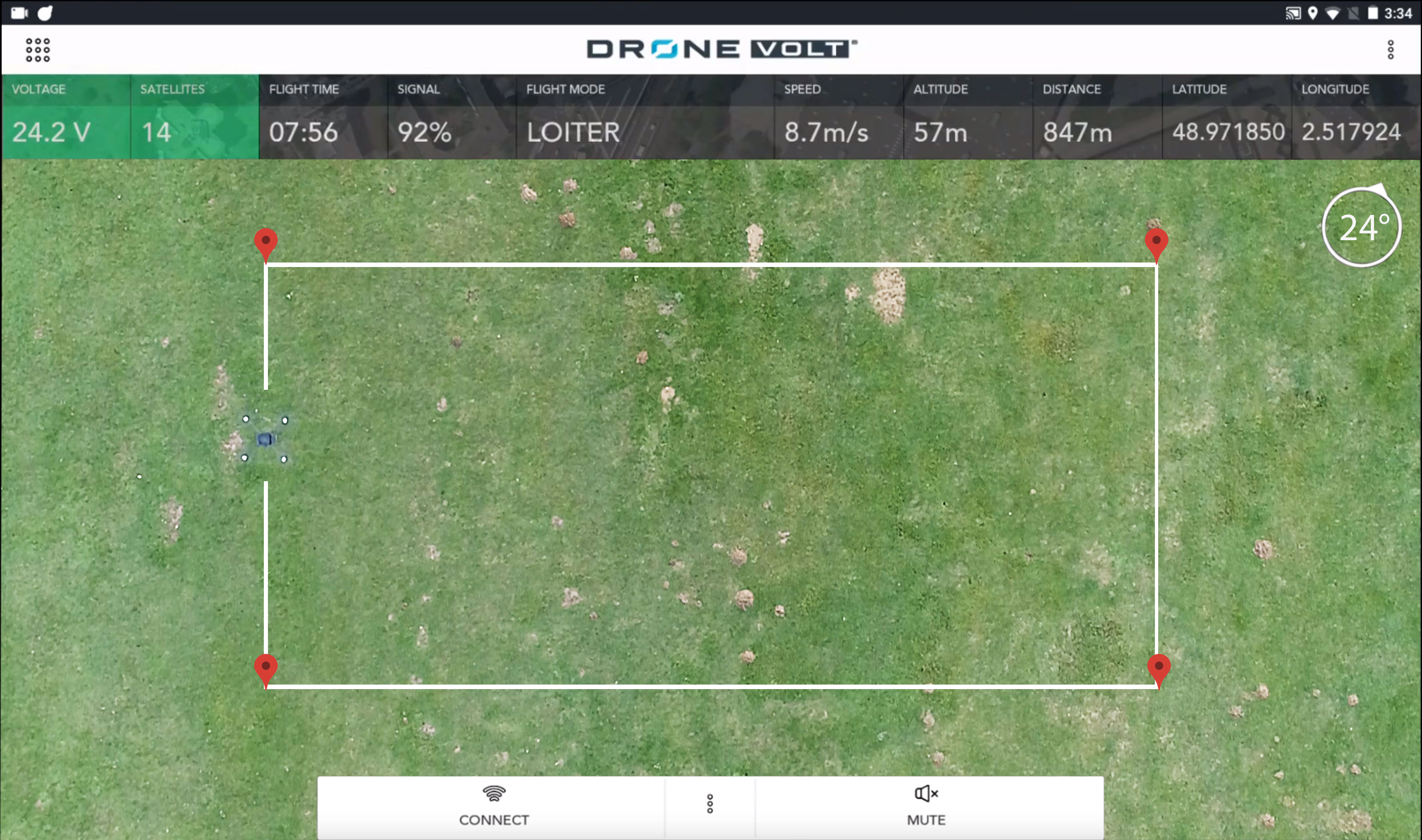This screenshot has width=1422, height=840.
Task: Tap the Flight Mode LOITER tile
Action: [x=645, y=117]
